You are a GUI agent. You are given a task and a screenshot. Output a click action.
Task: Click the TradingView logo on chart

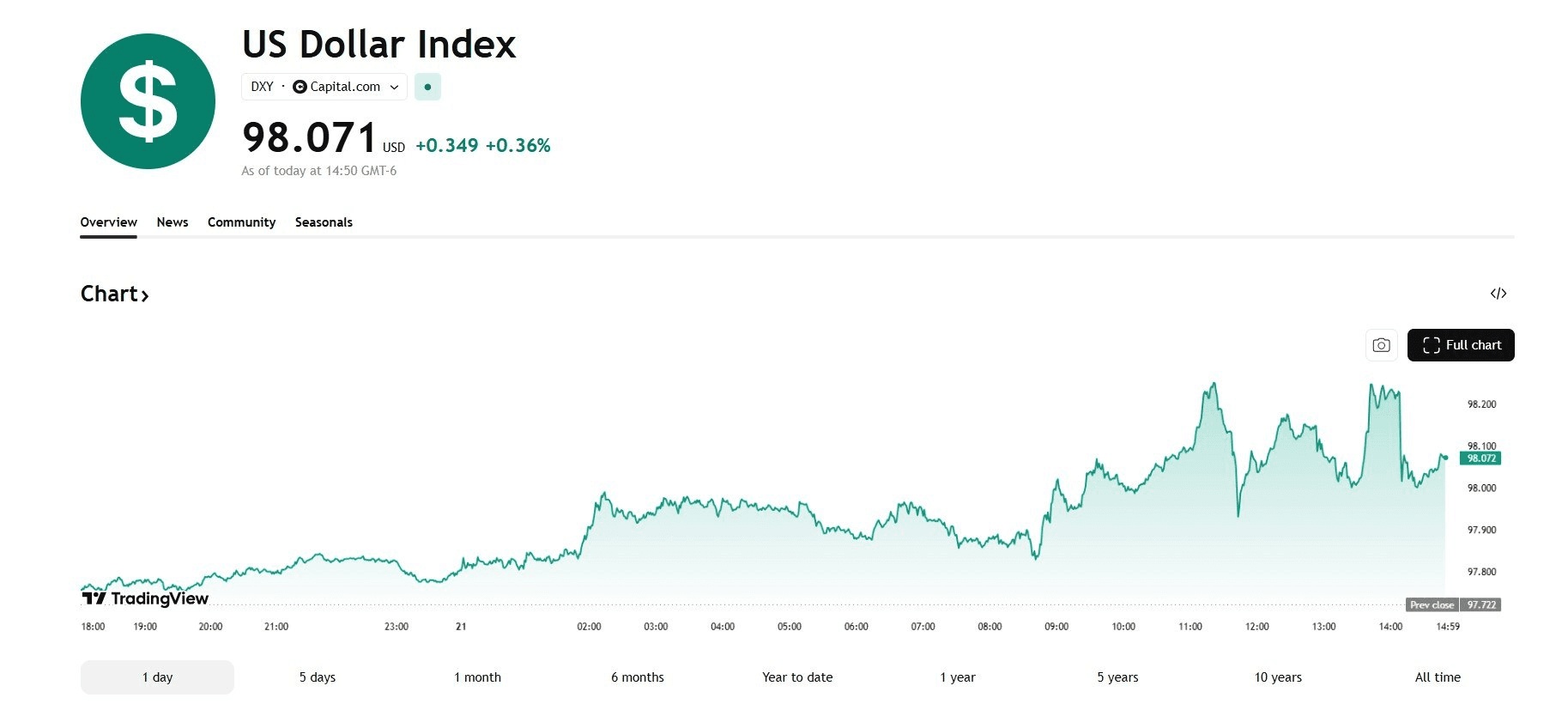pyautogui.click(x=145, y=598)
